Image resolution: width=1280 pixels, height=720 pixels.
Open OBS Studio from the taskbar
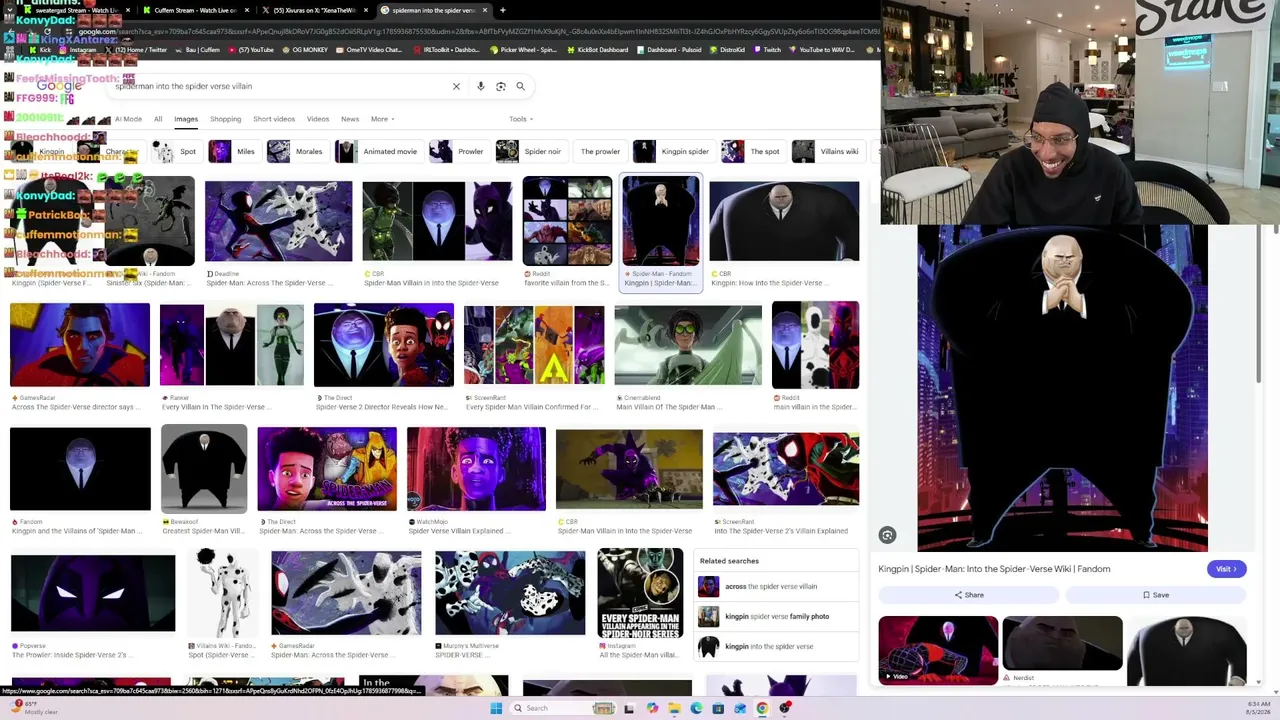785,708
